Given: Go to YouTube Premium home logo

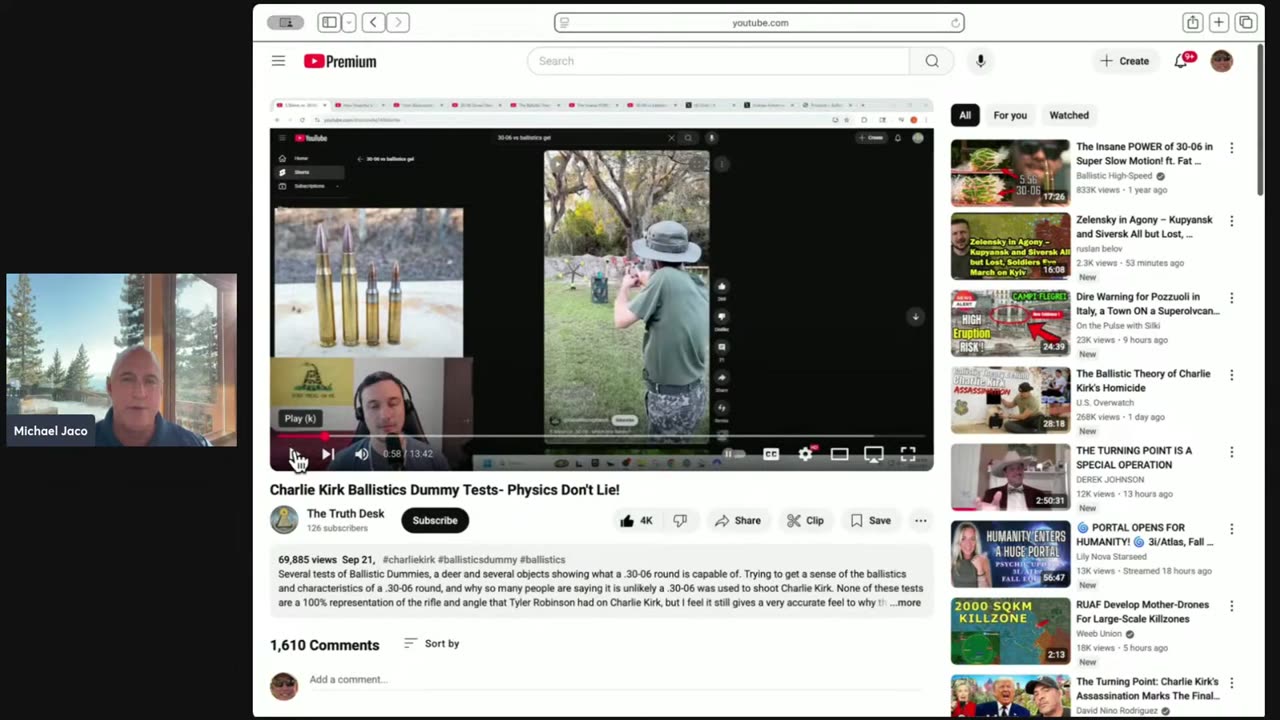Looking at the screenshot, I should click(x=340, y=61).
